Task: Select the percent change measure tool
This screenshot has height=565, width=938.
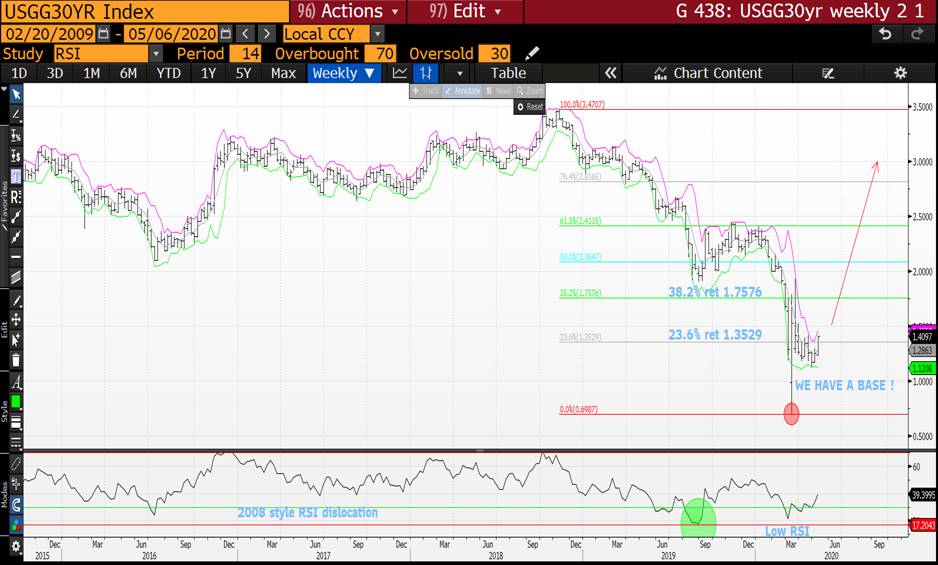Action: (x=16, y=135)
